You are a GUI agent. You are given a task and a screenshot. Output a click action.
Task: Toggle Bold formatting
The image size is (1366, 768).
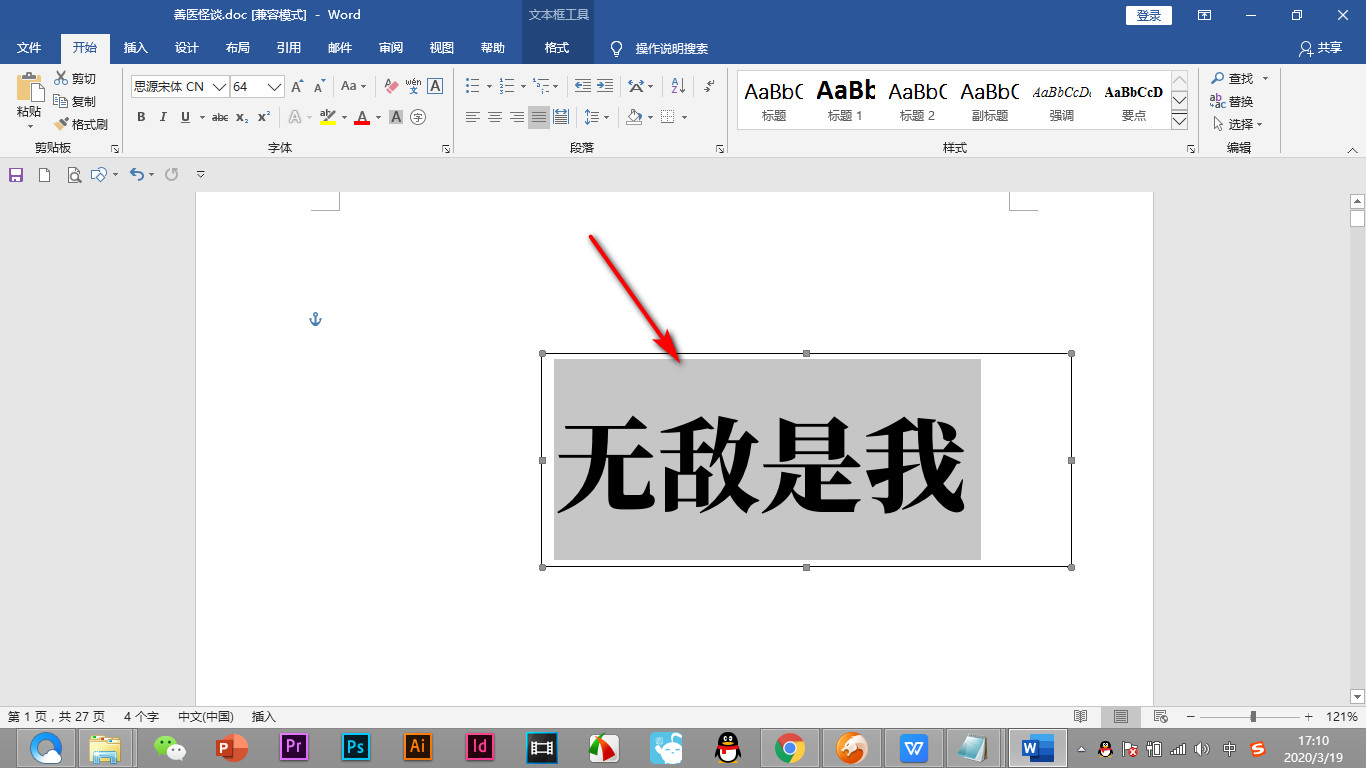click(x=141, y=117)
